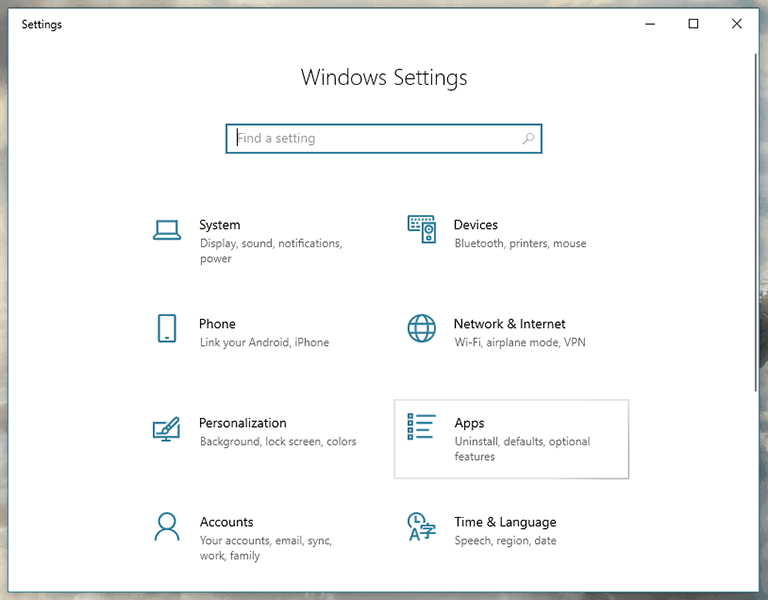The width and height of the screenshot is (768, 600).
Task: Click the Phone device icon
Action: 167,328
